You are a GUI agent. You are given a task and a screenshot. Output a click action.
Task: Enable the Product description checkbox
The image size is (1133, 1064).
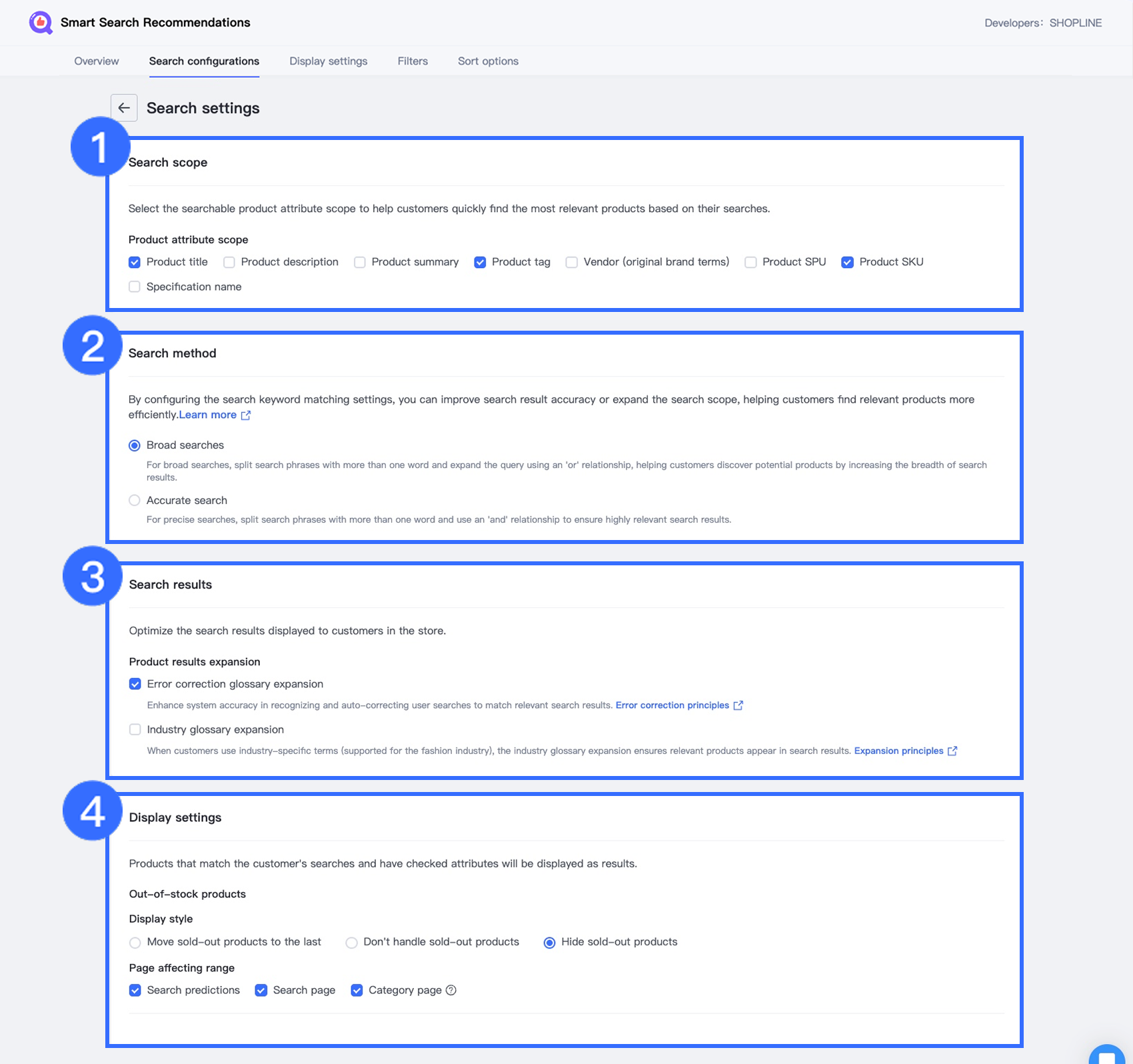click(229, 262)
